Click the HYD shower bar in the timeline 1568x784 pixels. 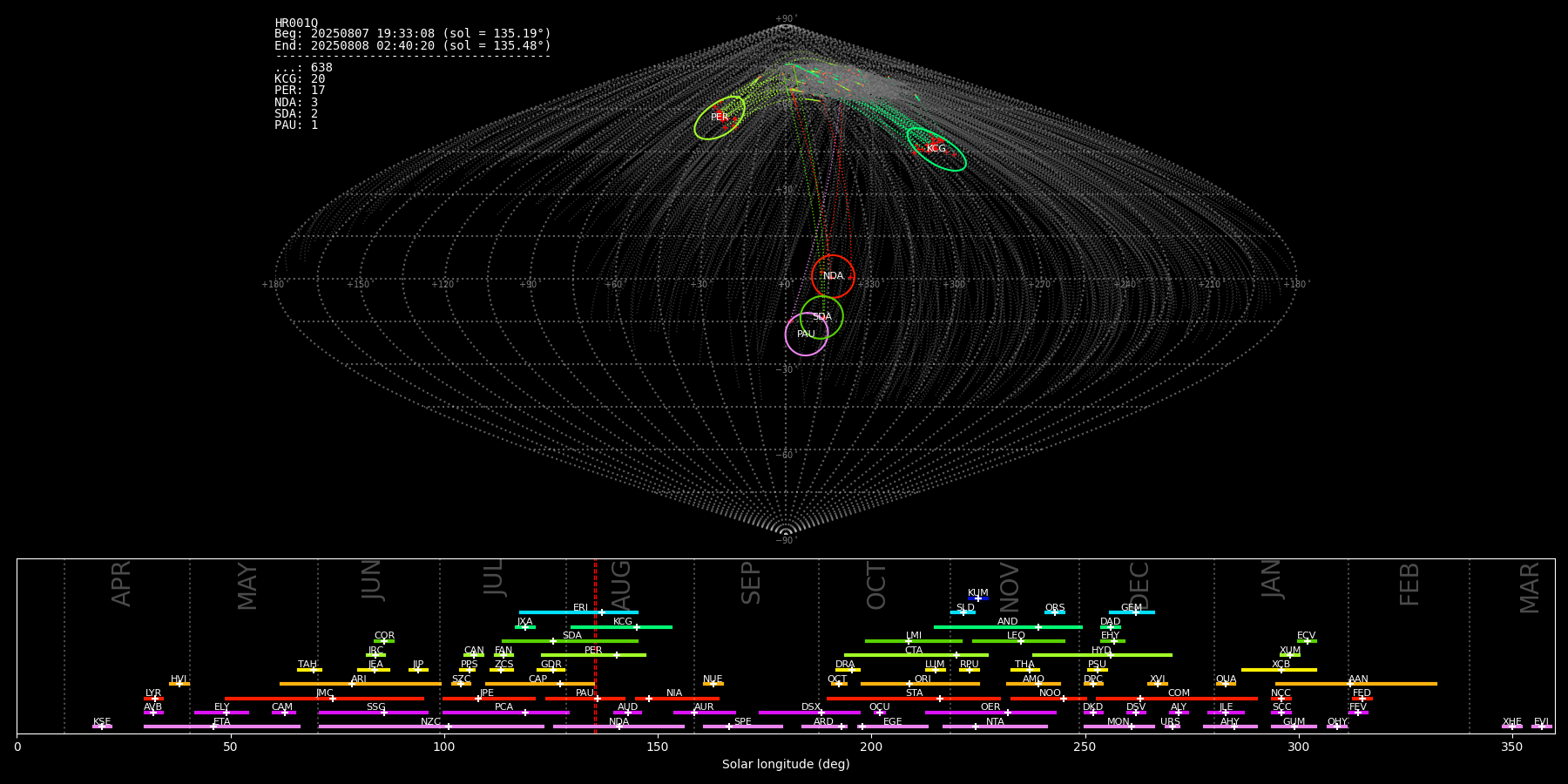1102,655
